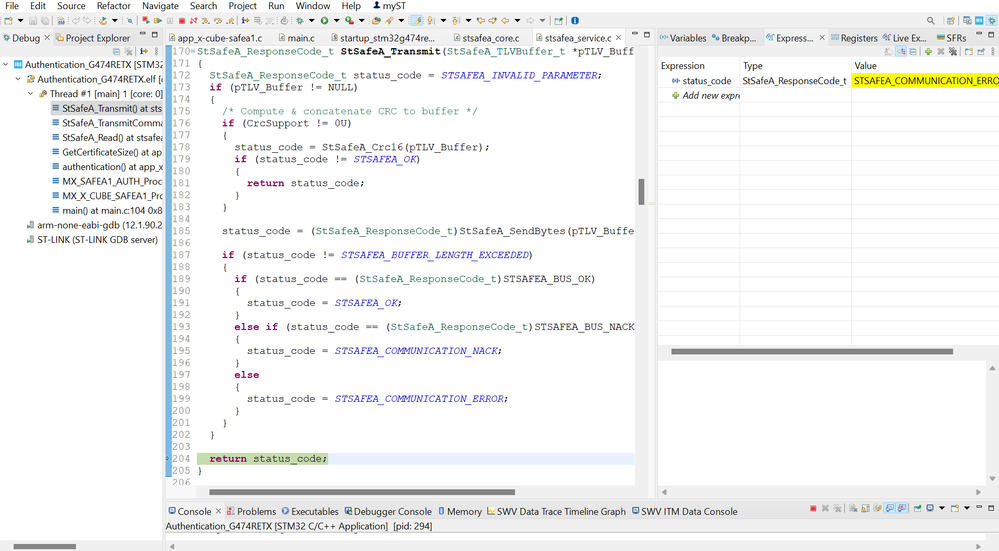999x551 pixels.
Task: Collapse the Authentication_G474RETX.elf tree node
Action: tap(18, 79)
